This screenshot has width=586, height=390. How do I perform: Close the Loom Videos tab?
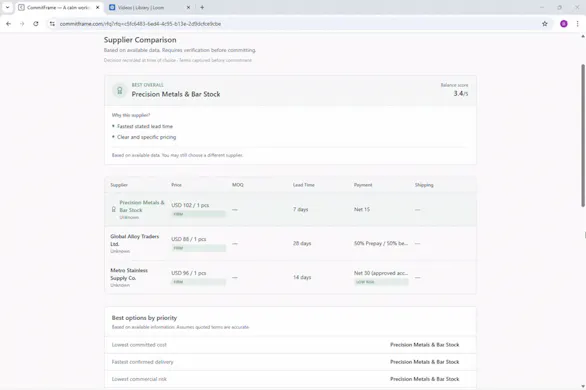pos(188,7)
